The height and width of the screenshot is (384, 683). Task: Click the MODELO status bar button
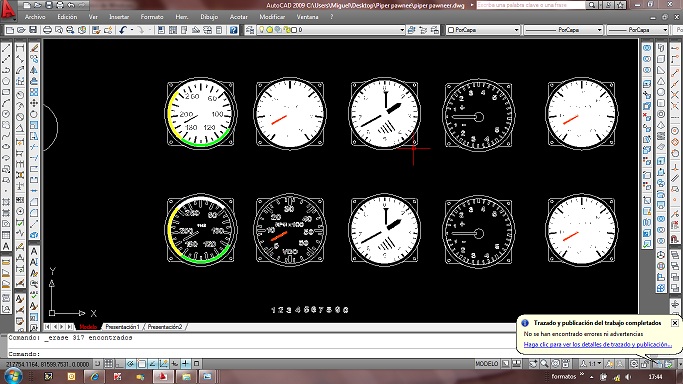[487, 364]
